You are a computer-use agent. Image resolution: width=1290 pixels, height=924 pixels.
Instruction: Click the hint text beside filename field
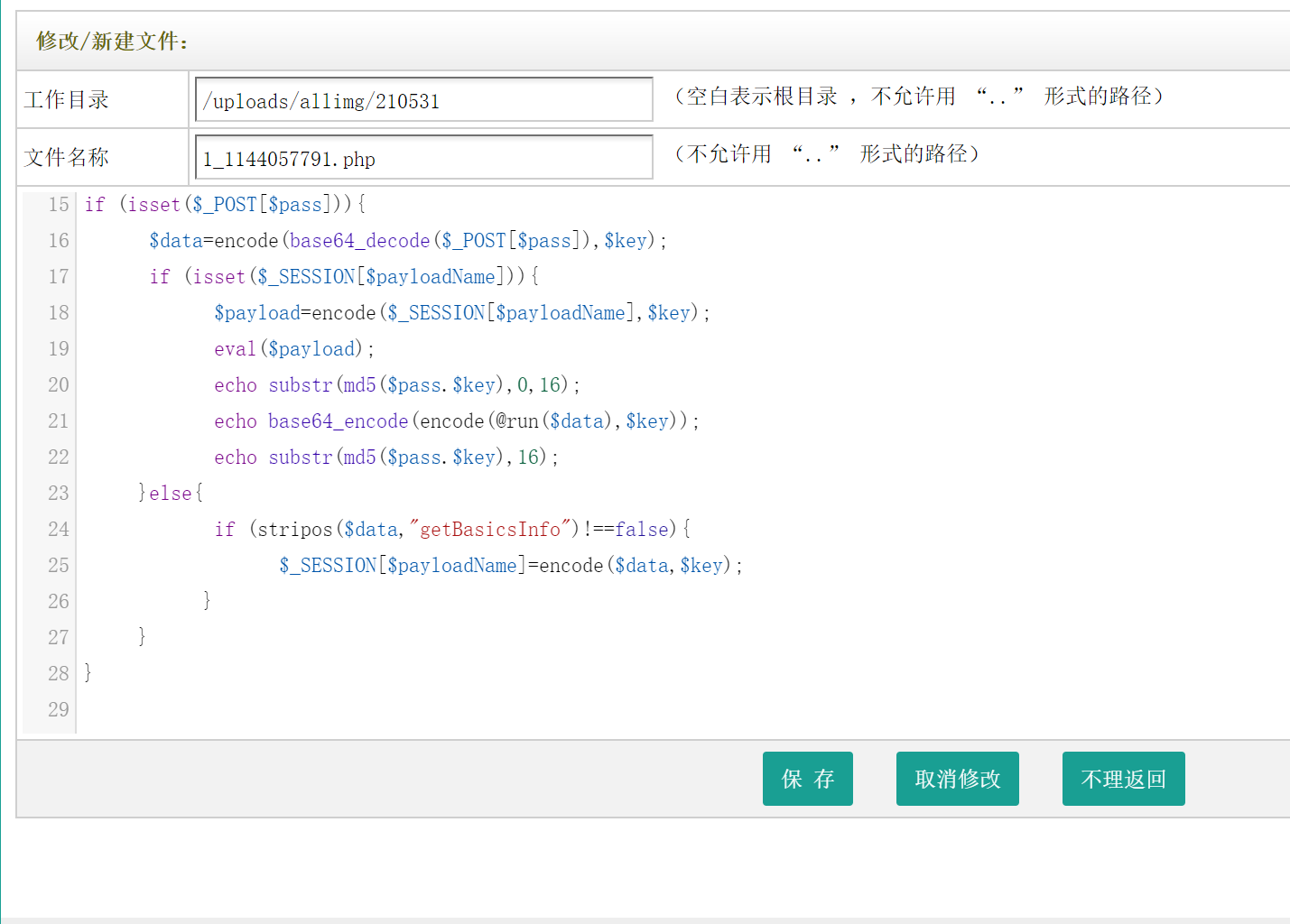click(827, 153)
